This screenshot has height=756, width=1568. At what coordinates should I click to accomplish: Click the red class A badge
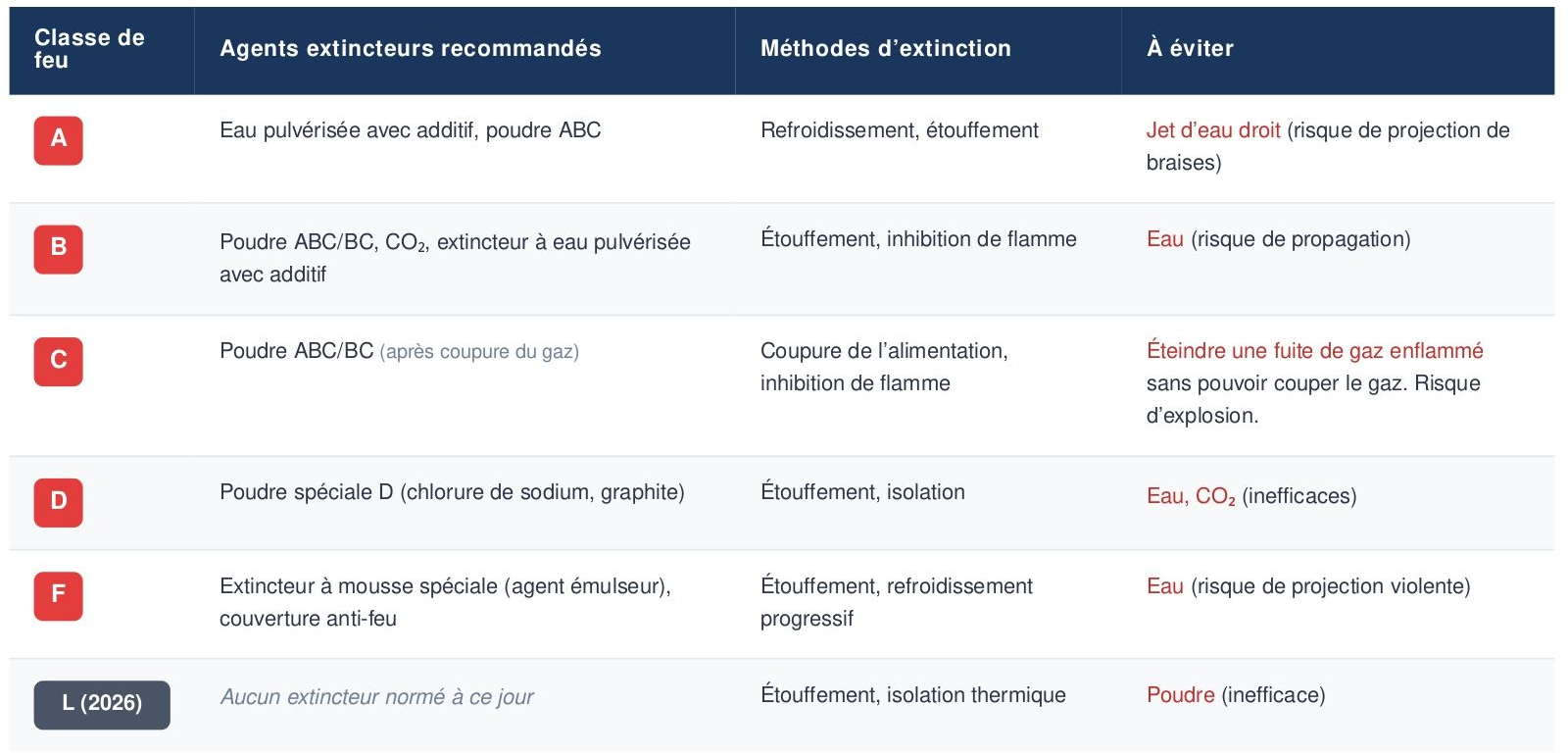[x=58, y=140]
